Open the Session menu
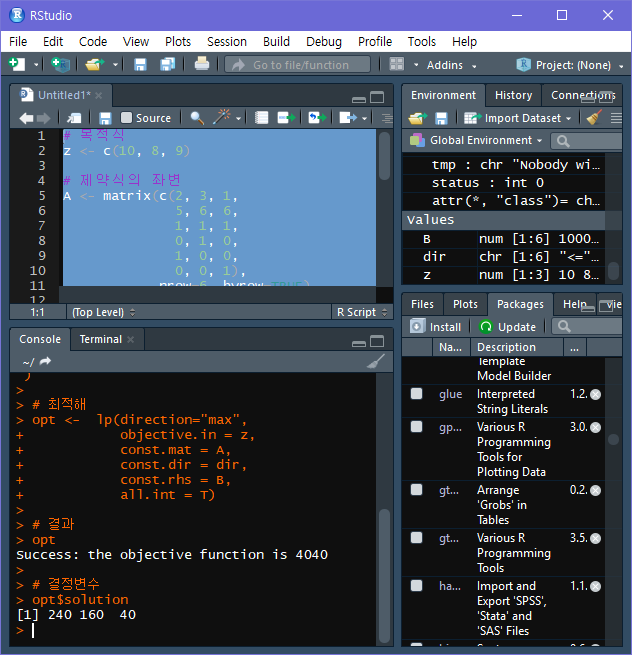 226,42
